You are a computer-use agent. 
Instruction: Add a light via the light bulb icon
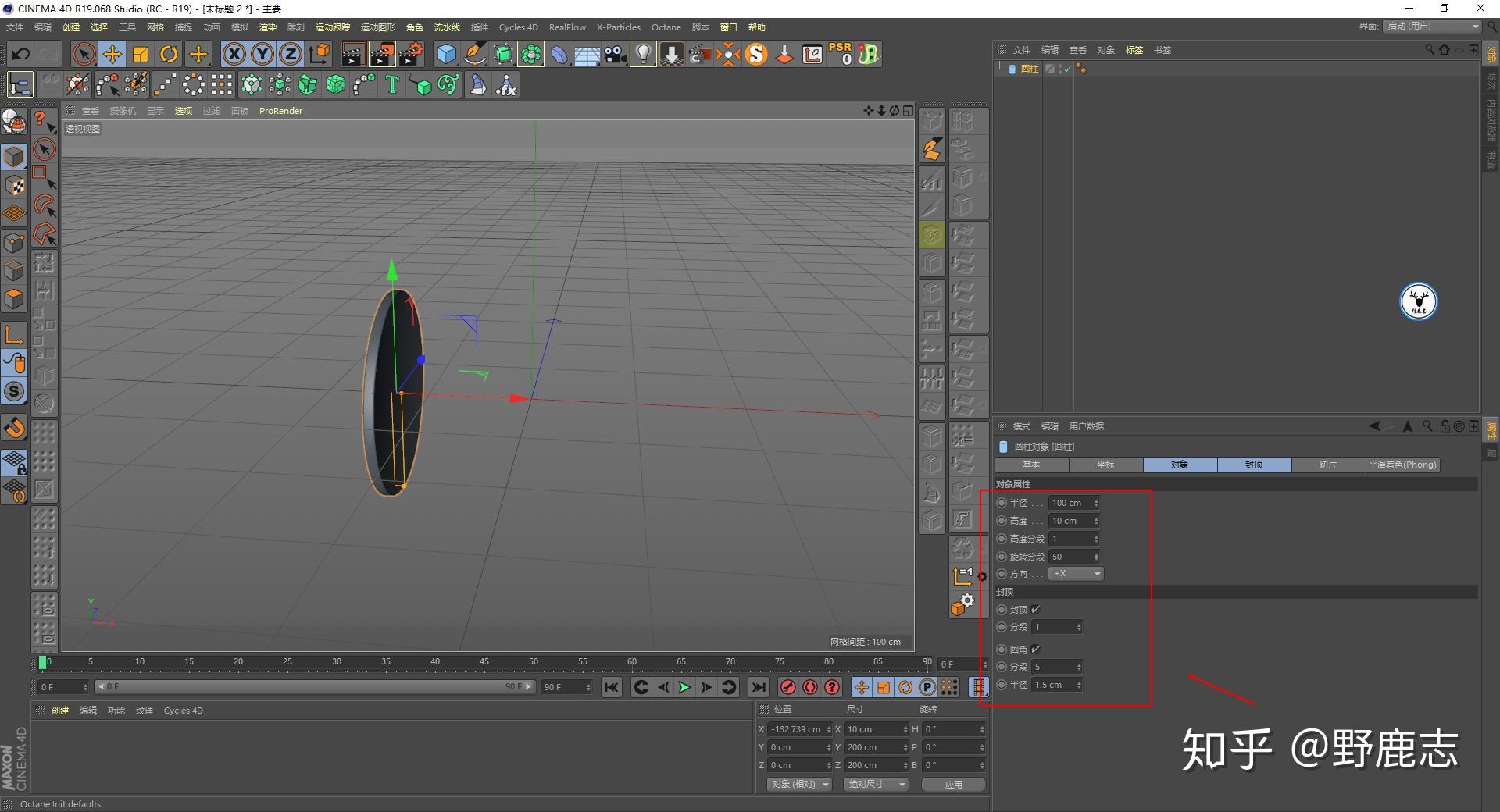tap(642, 54)
